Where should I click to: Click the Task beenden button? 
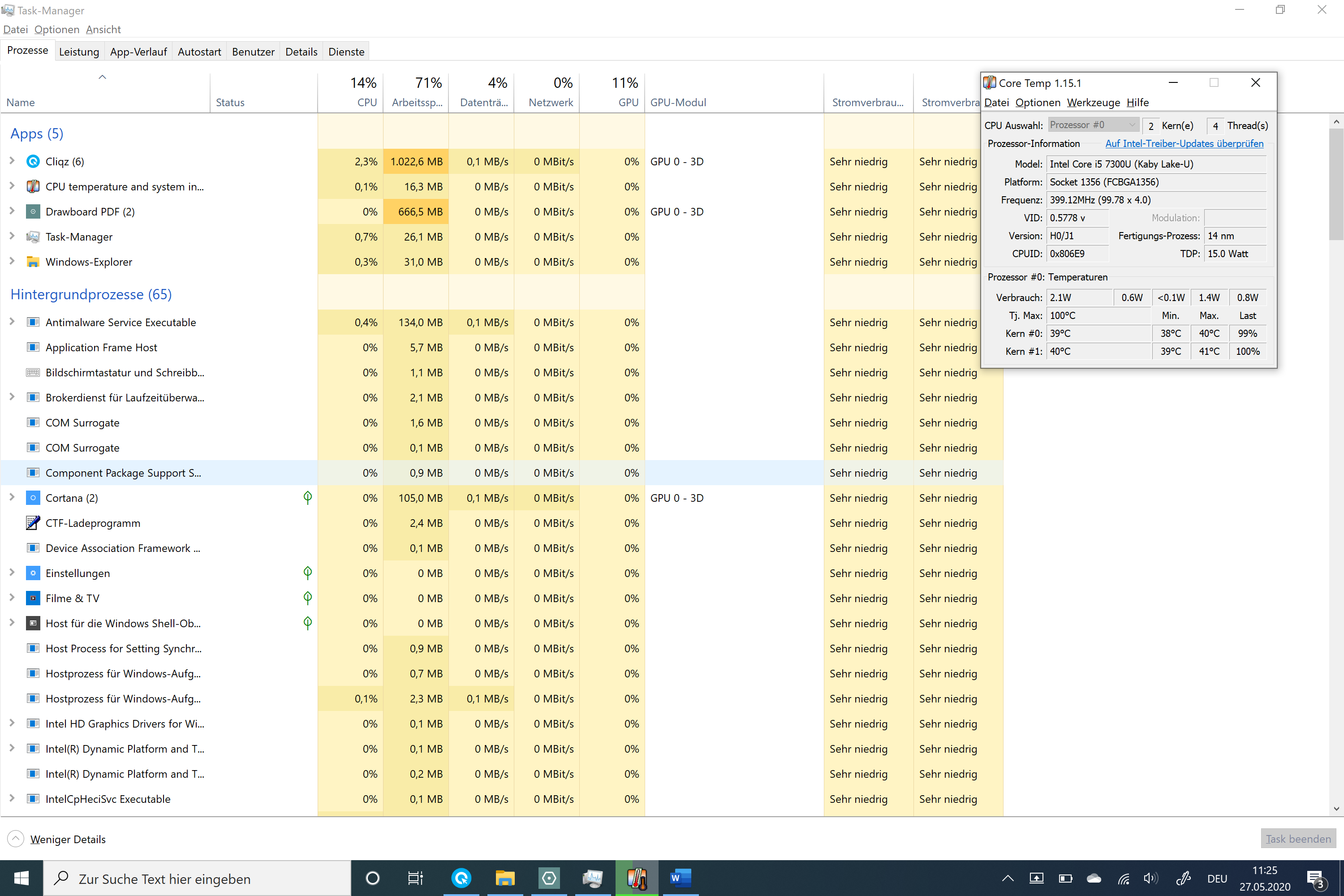pyautogui.click(x=1298, y=839)
